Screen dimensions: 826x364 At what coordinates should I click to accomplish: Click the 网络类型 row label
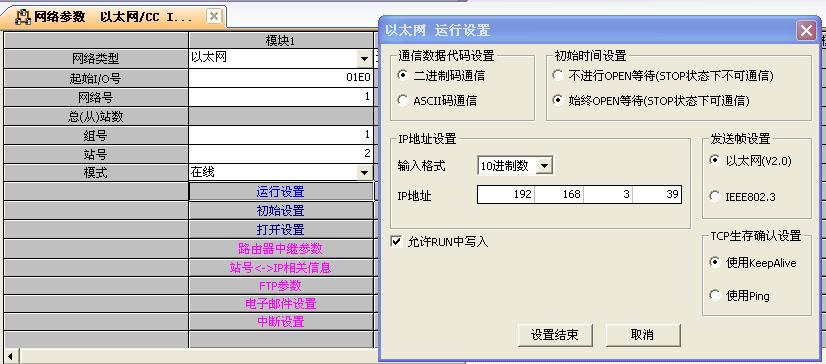95,58
